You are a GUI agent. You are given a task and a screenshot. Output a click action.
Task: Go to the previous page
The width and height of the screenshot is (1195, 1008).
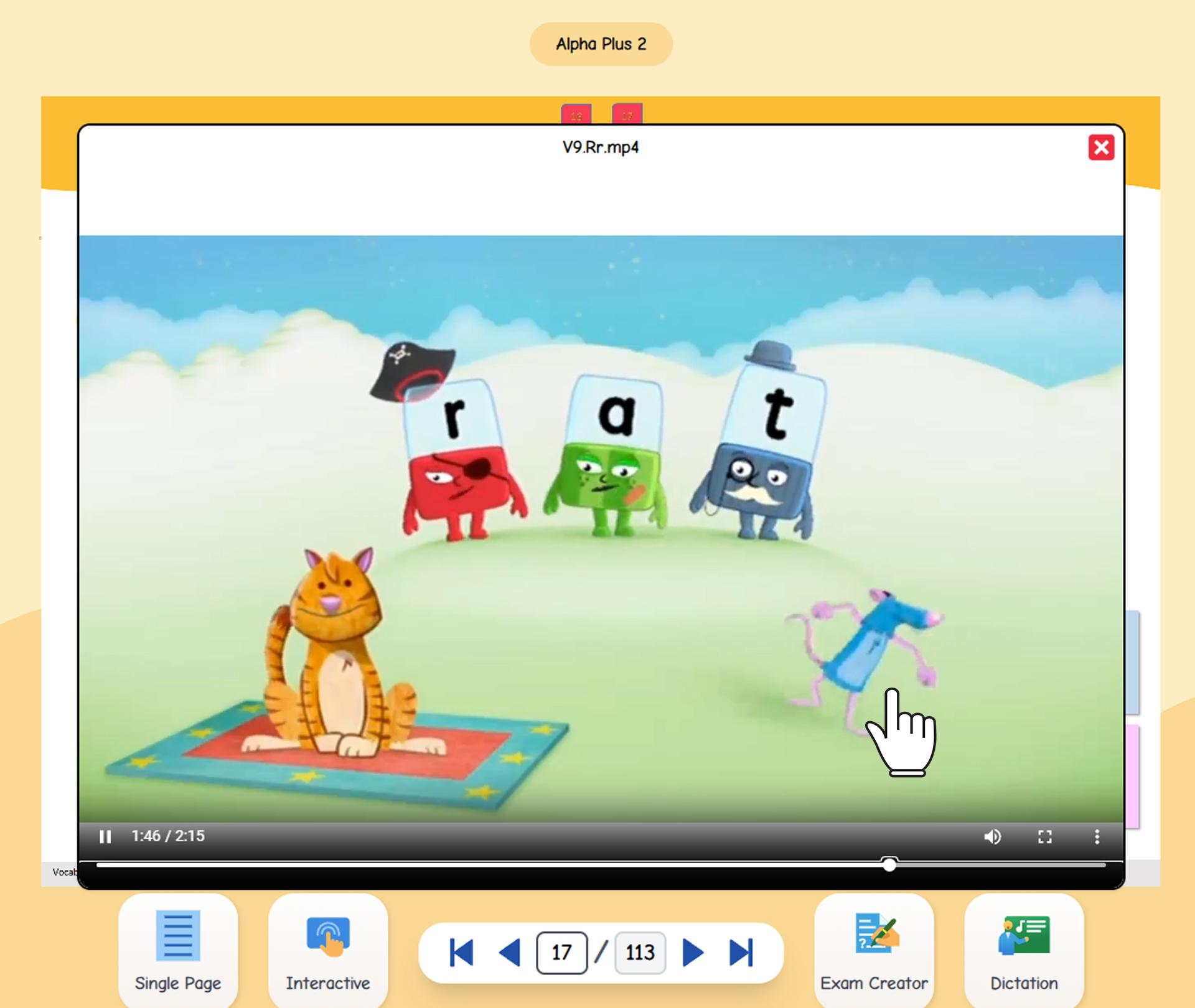(510, 952)
